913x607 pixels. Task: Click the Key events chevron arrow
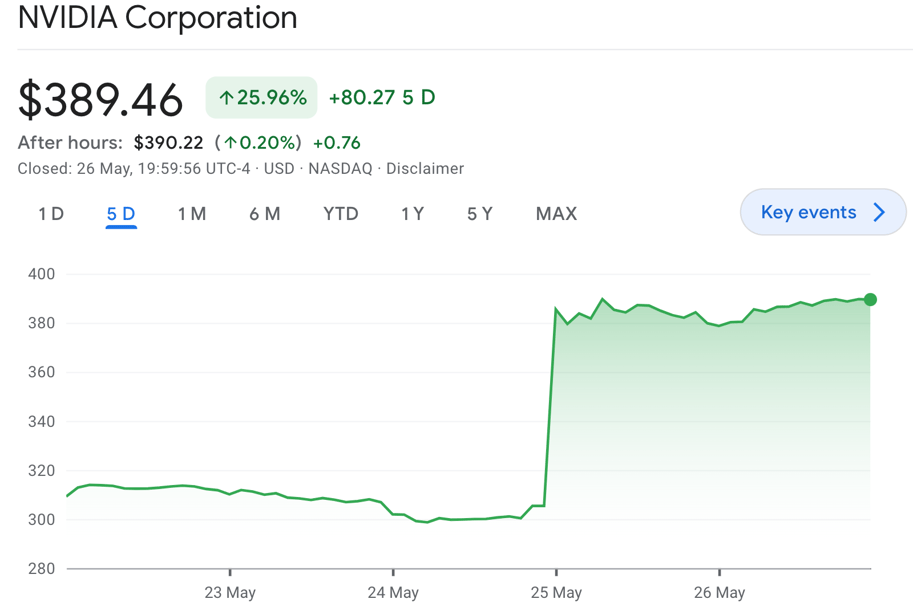click(x=880, y=213)
